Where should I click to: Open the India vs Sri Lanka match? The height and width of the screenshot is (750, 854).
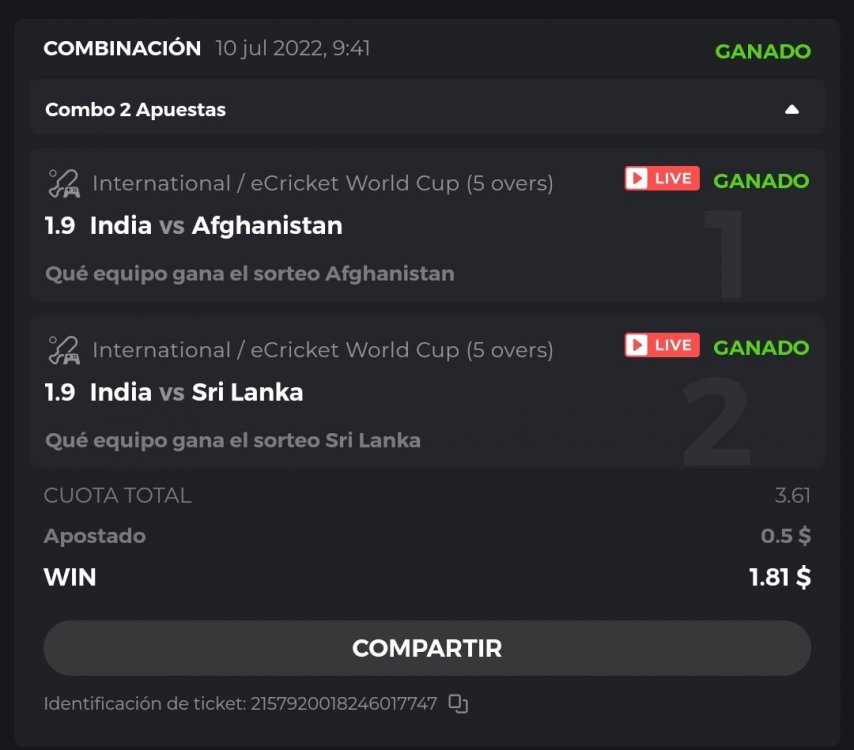point(196,392)
